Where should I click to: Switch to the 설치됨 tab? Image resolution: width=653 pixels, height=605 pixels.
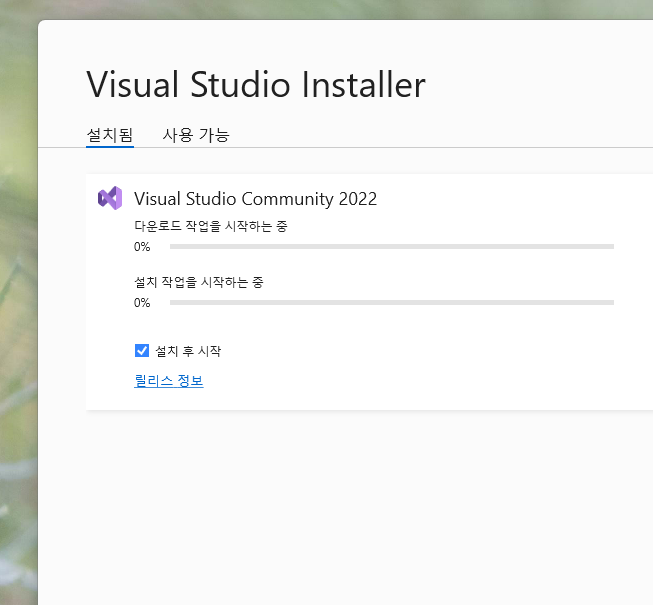point(110,135)
